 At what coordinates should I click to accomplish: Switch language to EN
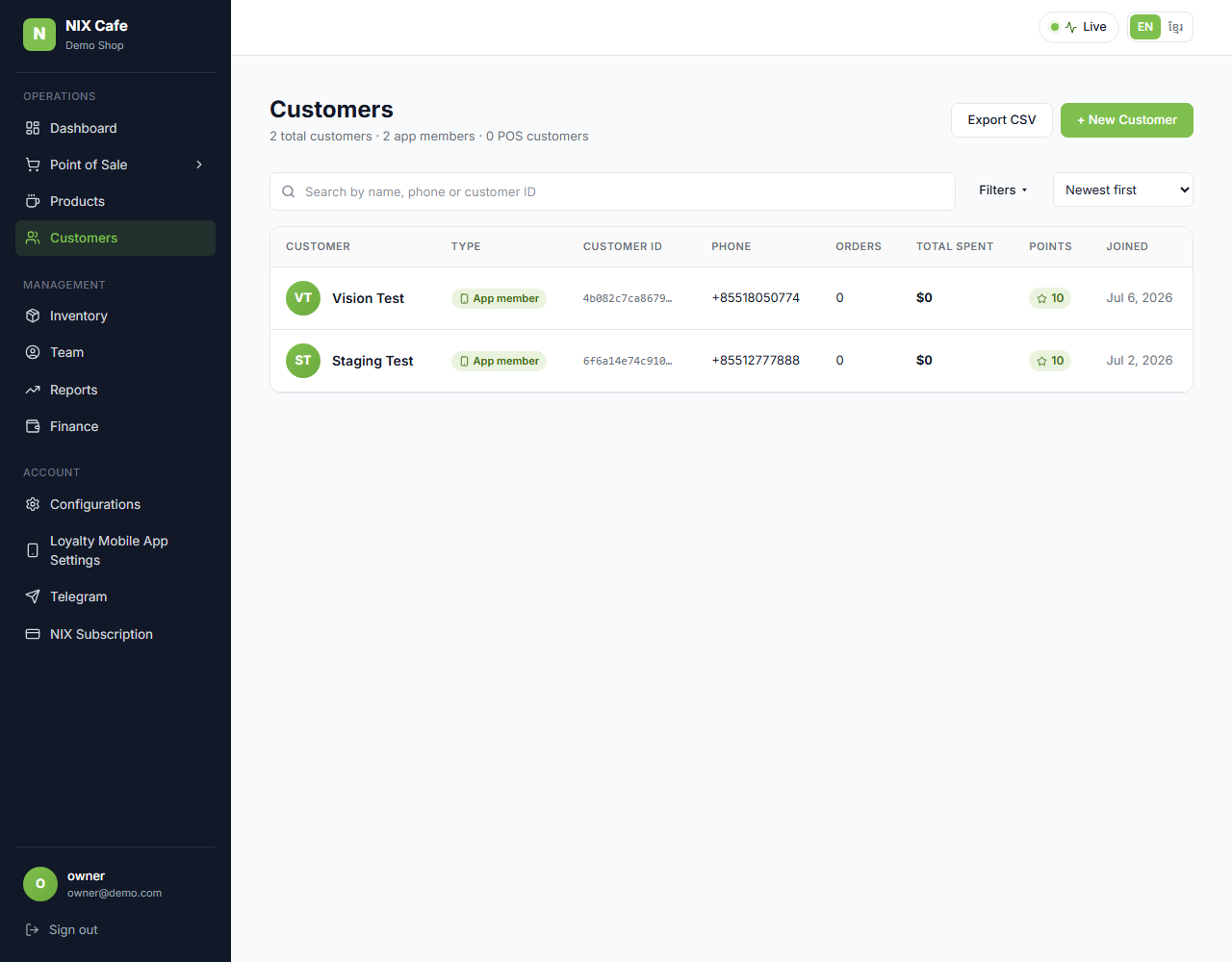[1145, 27]
